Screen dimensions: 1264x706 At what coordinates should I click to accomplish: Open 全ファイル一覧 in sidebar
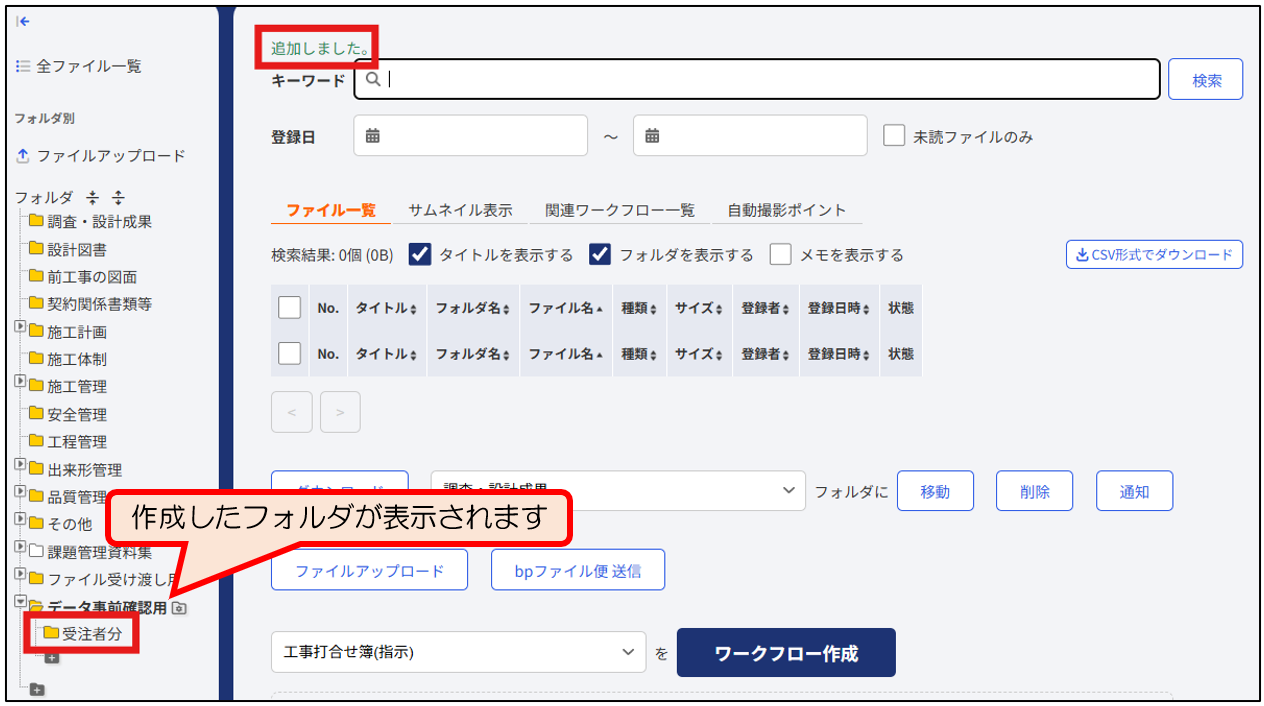89,66
